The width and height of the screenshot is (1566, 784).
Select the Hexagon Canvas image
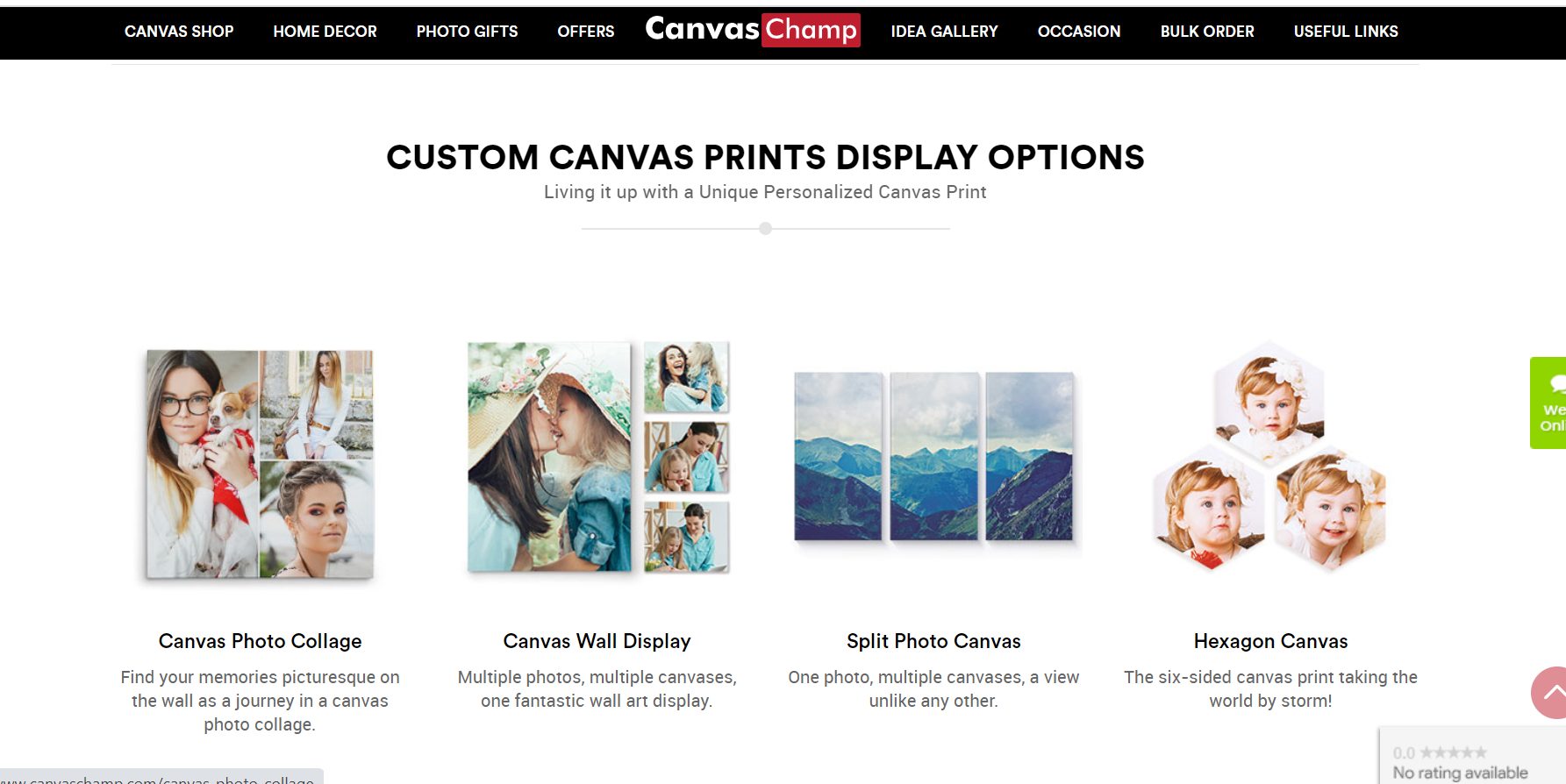click(x=1269, y=457)
